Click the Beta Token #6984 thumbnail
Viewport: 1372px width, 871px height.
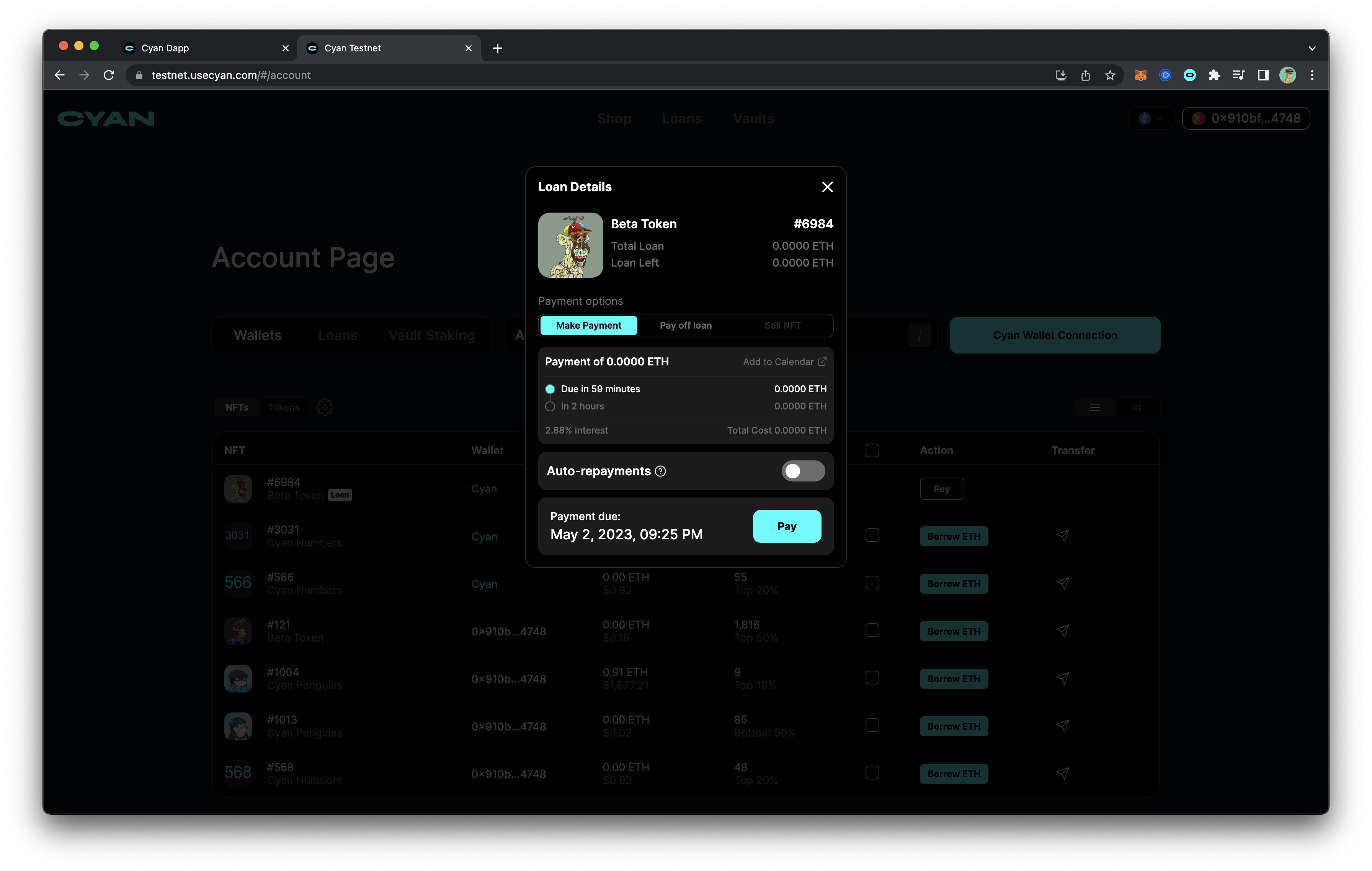point(570,245)
